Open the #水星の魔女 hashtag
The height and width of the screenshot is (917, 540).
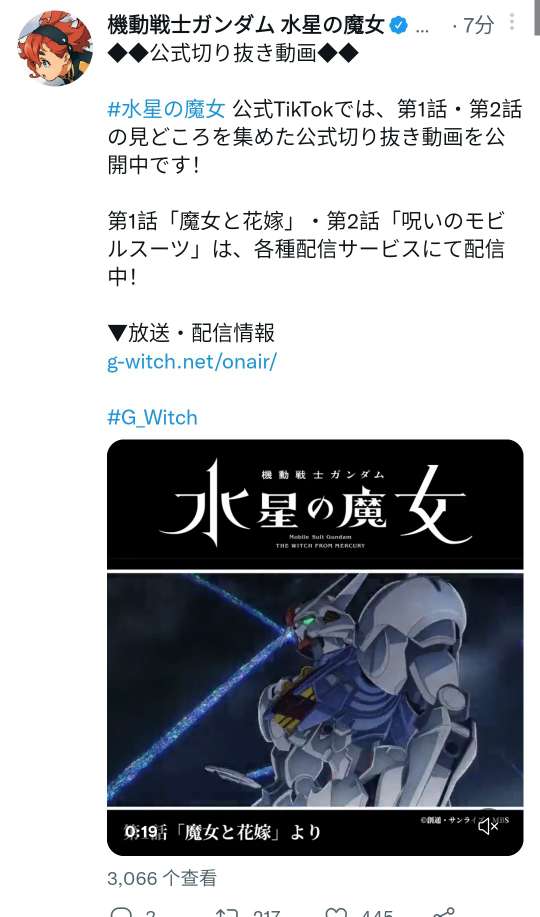pyautogui.click(x=166, y=109)
